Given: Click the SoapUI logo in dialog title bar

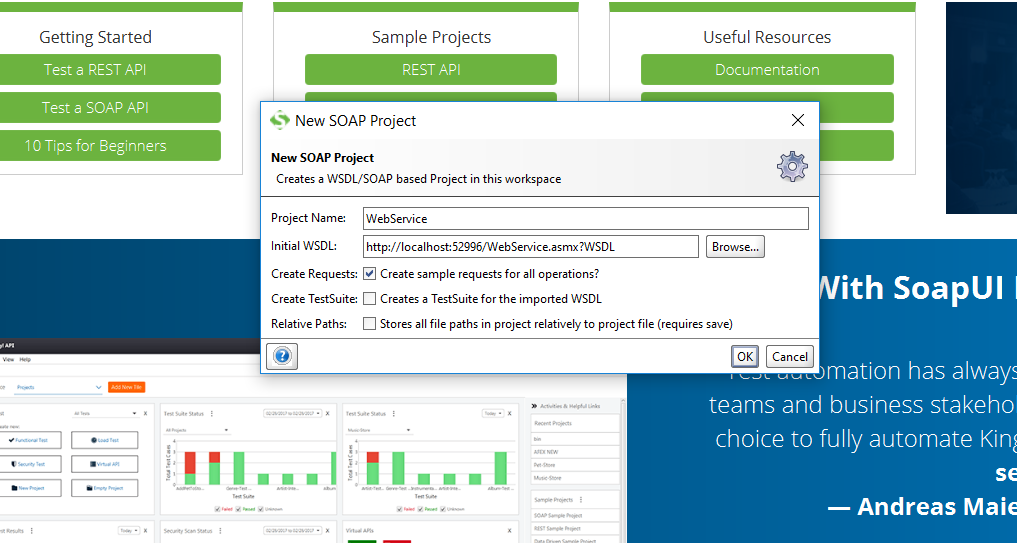Looking at the screenshot, I should (x=280, y=120).
